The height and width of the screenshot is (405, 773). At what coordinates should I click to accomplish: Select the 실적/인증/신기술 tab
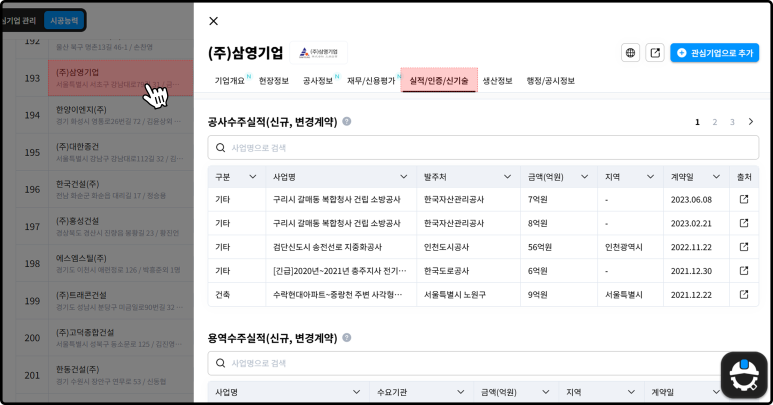click(439, 80)
